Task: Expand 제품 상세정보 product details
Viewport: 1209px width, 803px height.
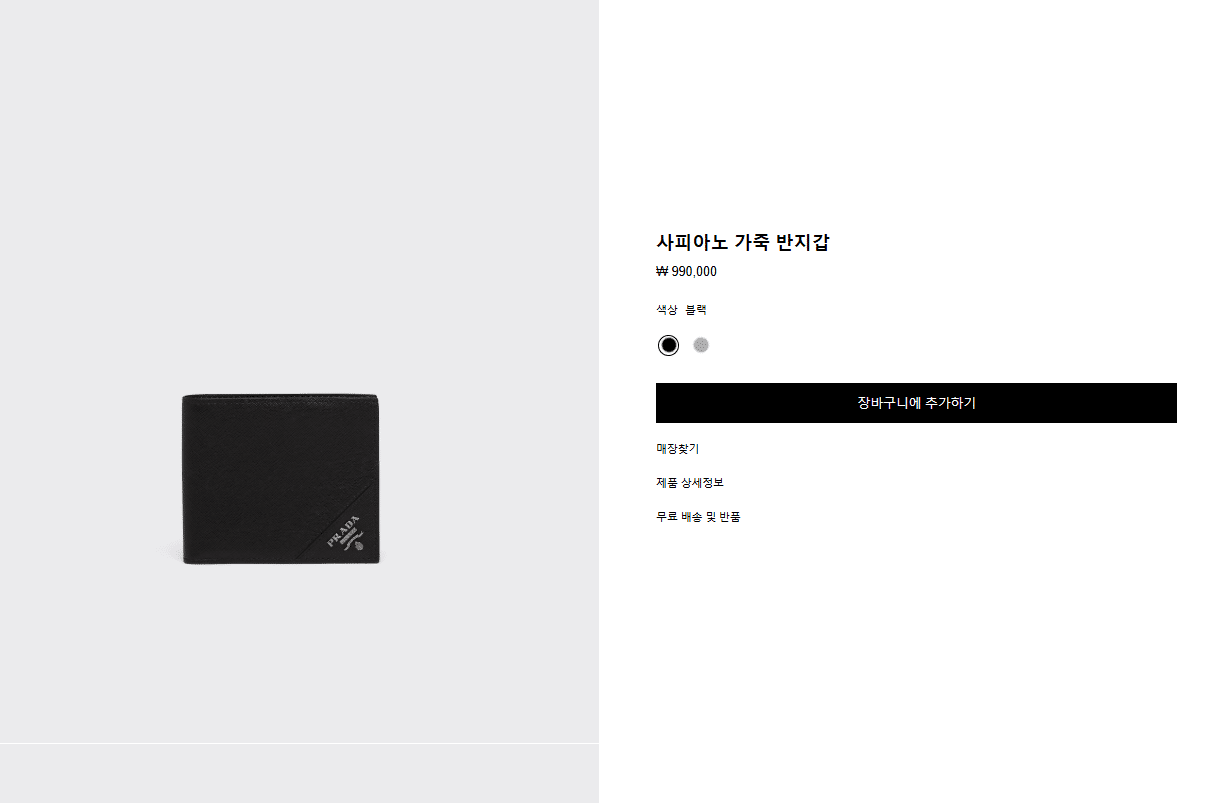Action: click(690, 483)
